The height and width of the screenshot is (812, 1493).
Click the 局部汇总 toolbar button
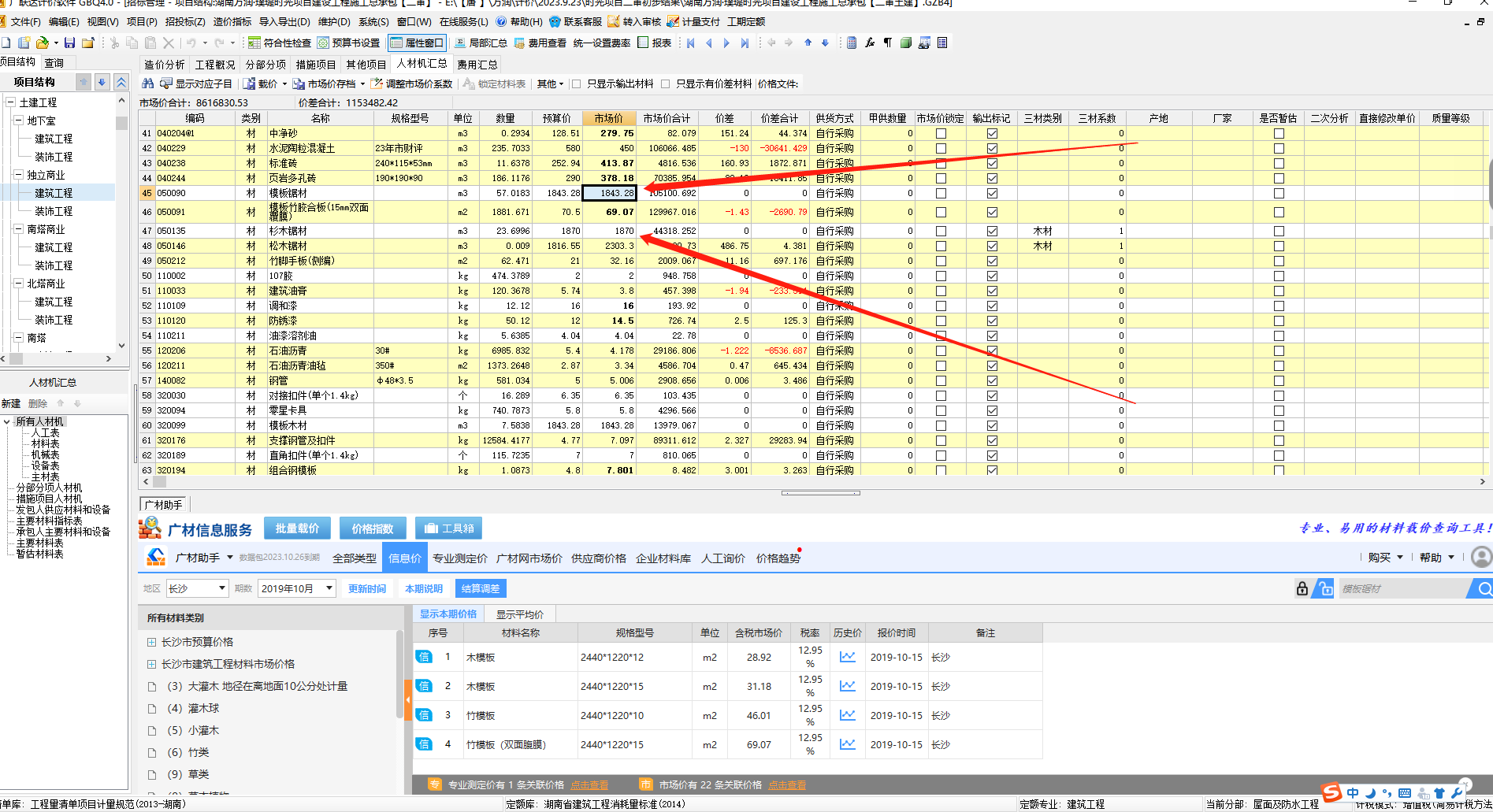click(x=480, y=43)
